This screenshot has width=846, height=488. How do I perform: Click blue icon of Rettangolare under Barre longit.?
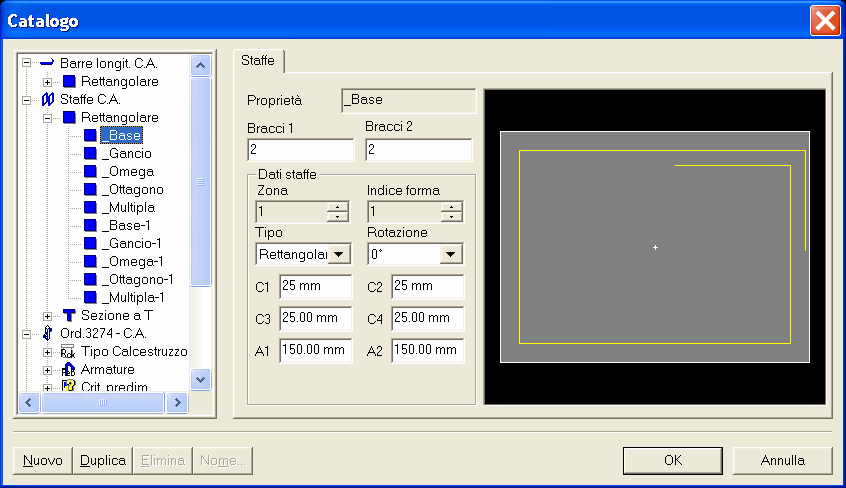pyautogui.click(x=69, y=82)
